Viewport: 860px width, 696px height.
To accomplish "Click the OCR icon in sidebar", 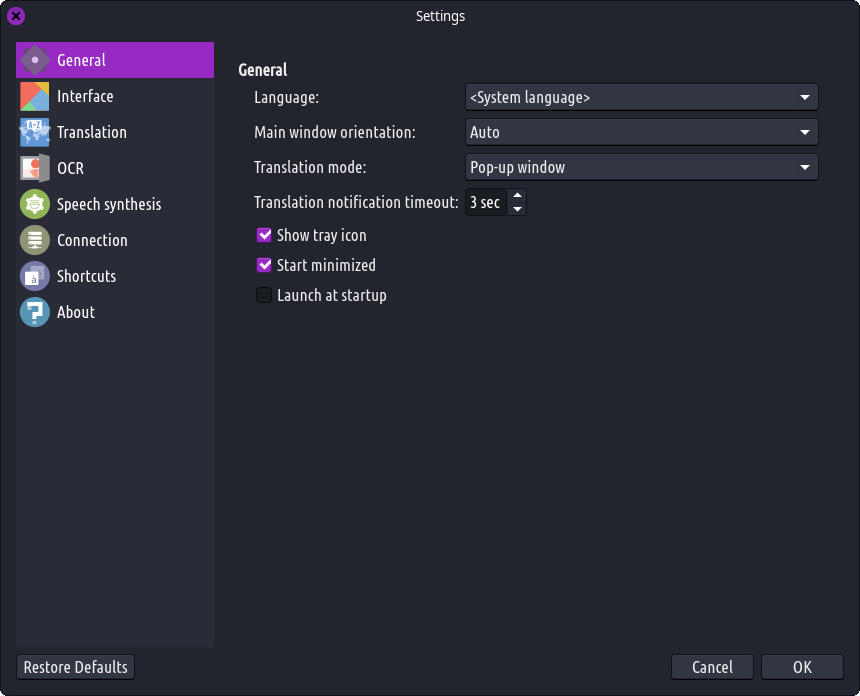I will point(35,168).
